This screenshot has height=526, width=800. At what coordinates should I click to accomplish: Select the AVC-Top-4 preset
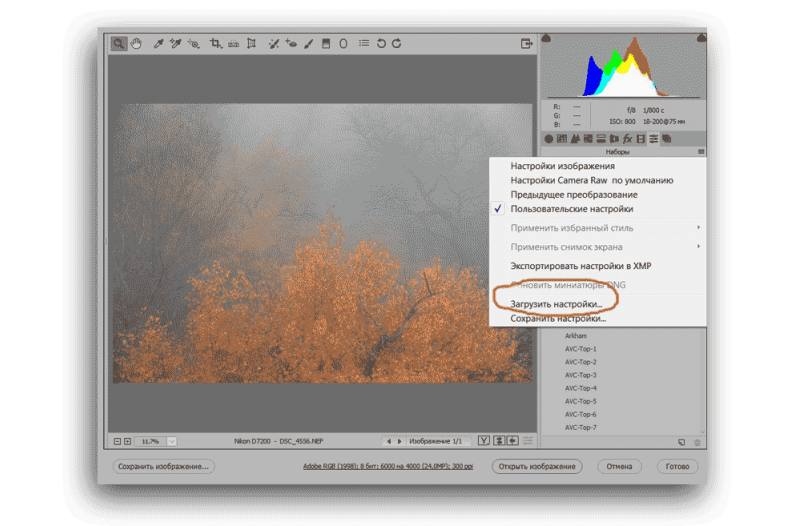tap(581, 388)
